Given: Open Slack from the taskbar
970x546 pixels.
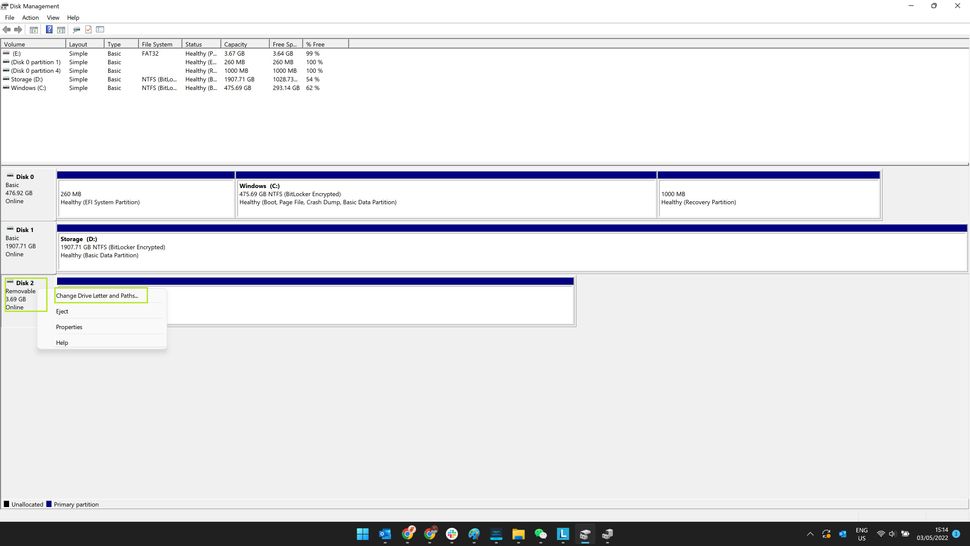Looking at the screenshot, I should [x=452, y=534].
